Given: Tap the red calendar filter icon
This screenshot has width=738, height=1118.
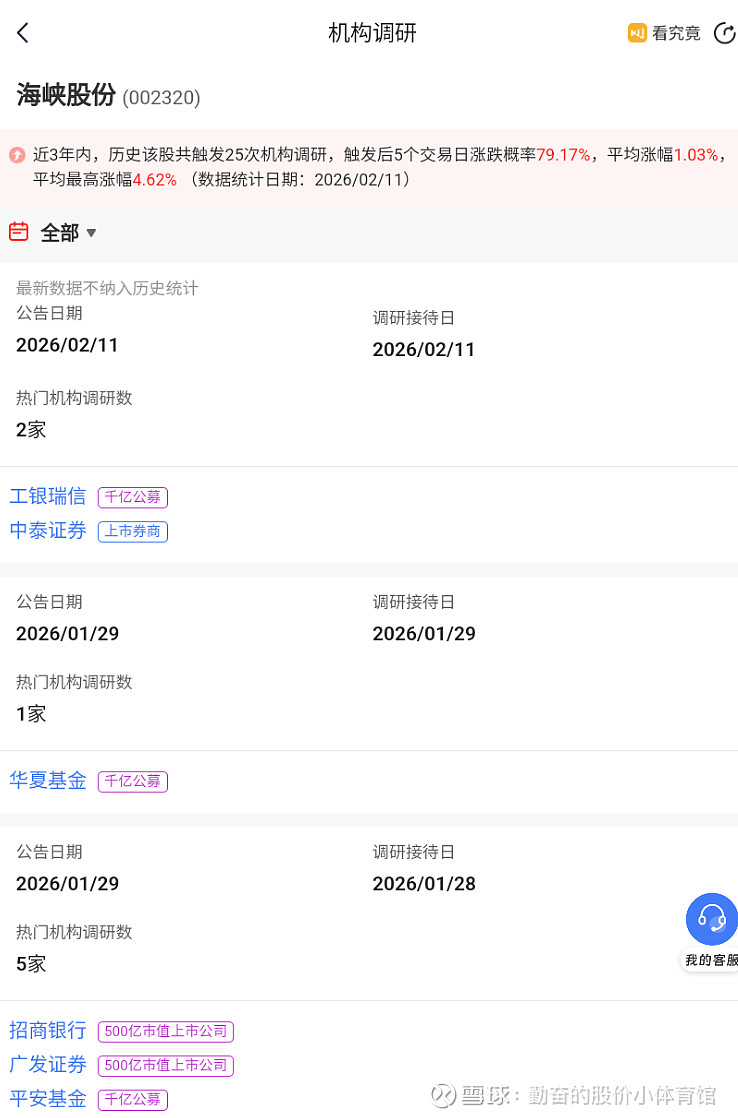Looking at the screenshot, I should tap(18, 232).
